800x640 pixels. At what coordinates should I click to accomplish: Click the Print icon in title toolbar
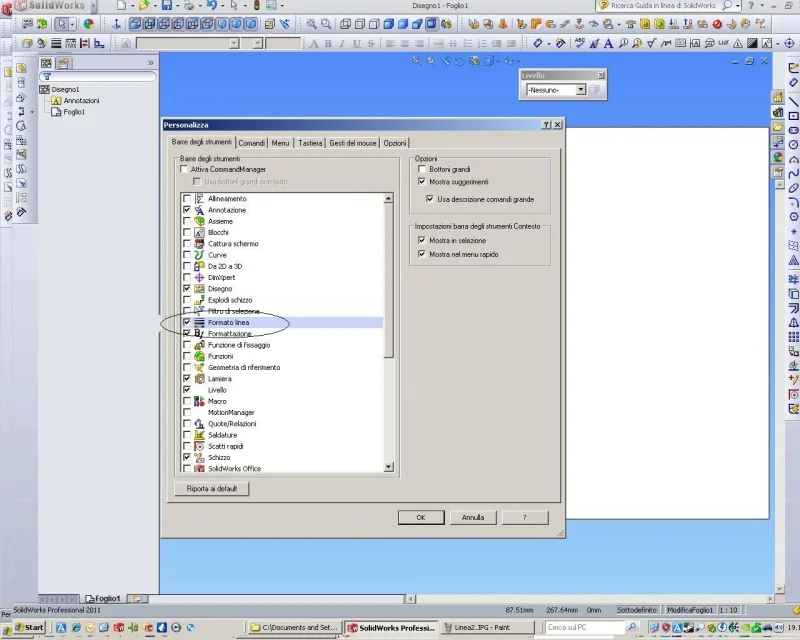(189, 6)
